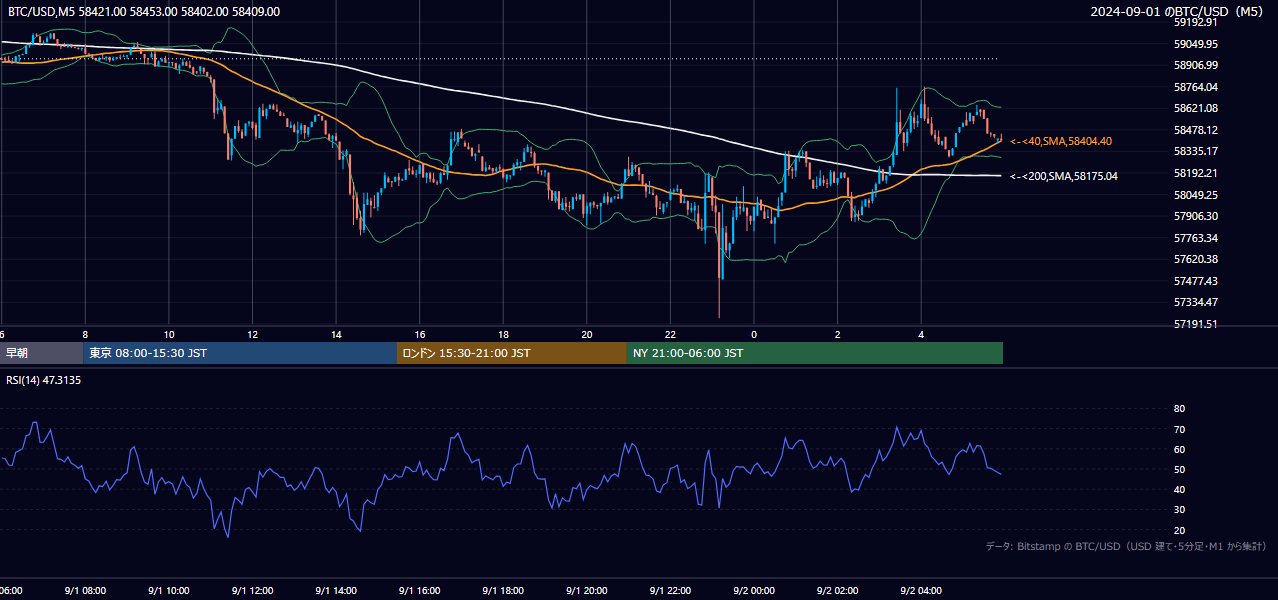Click the bottom time label 9/2 02:00
Viewport: 1278px width, 600px height.
click(838, 591)
